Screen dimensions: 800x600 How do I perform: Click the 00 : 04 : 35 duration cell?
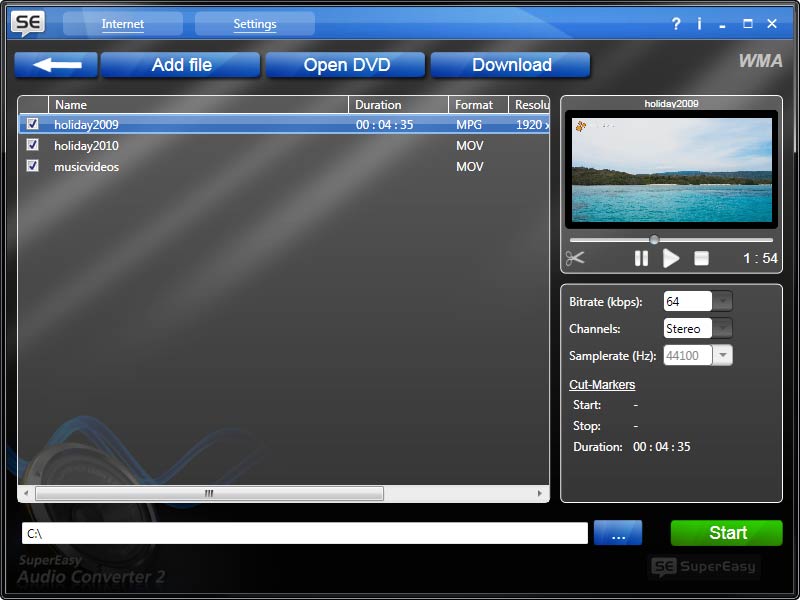point(385,124)
